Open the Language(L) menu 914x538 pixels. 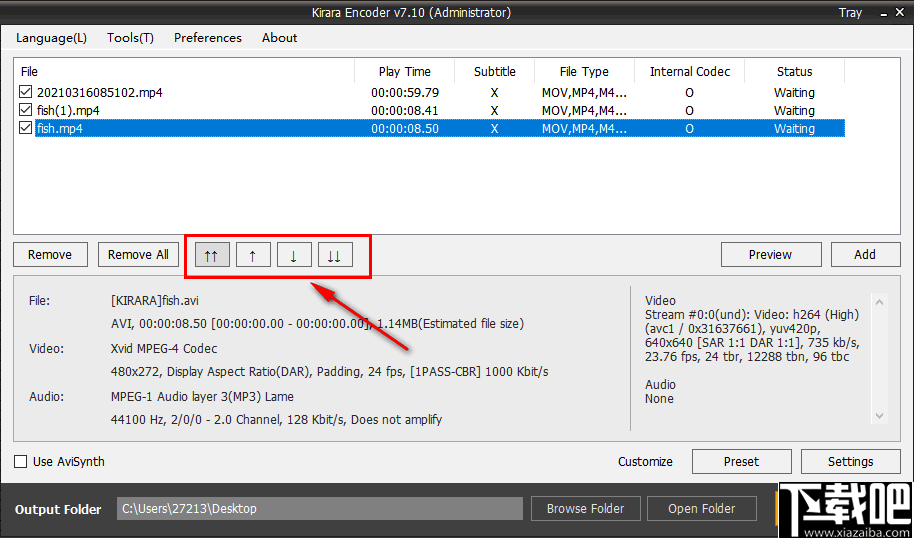coord(51,38)
